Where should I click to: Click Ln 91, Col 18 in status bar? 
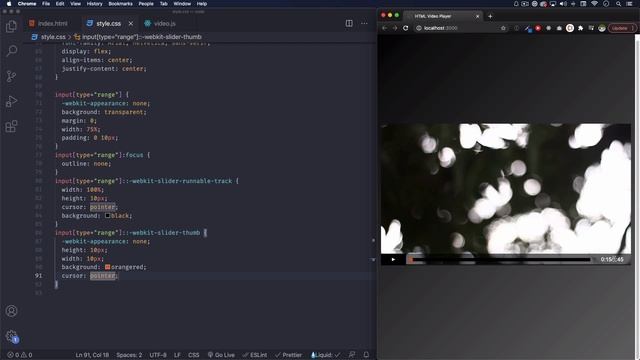click(92, 355)
